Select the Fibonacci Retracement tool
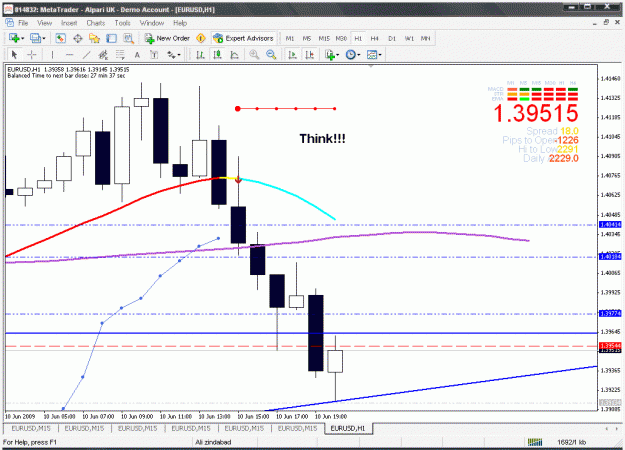The width and height of the screenshot is (625, 450). pos(120,55)
